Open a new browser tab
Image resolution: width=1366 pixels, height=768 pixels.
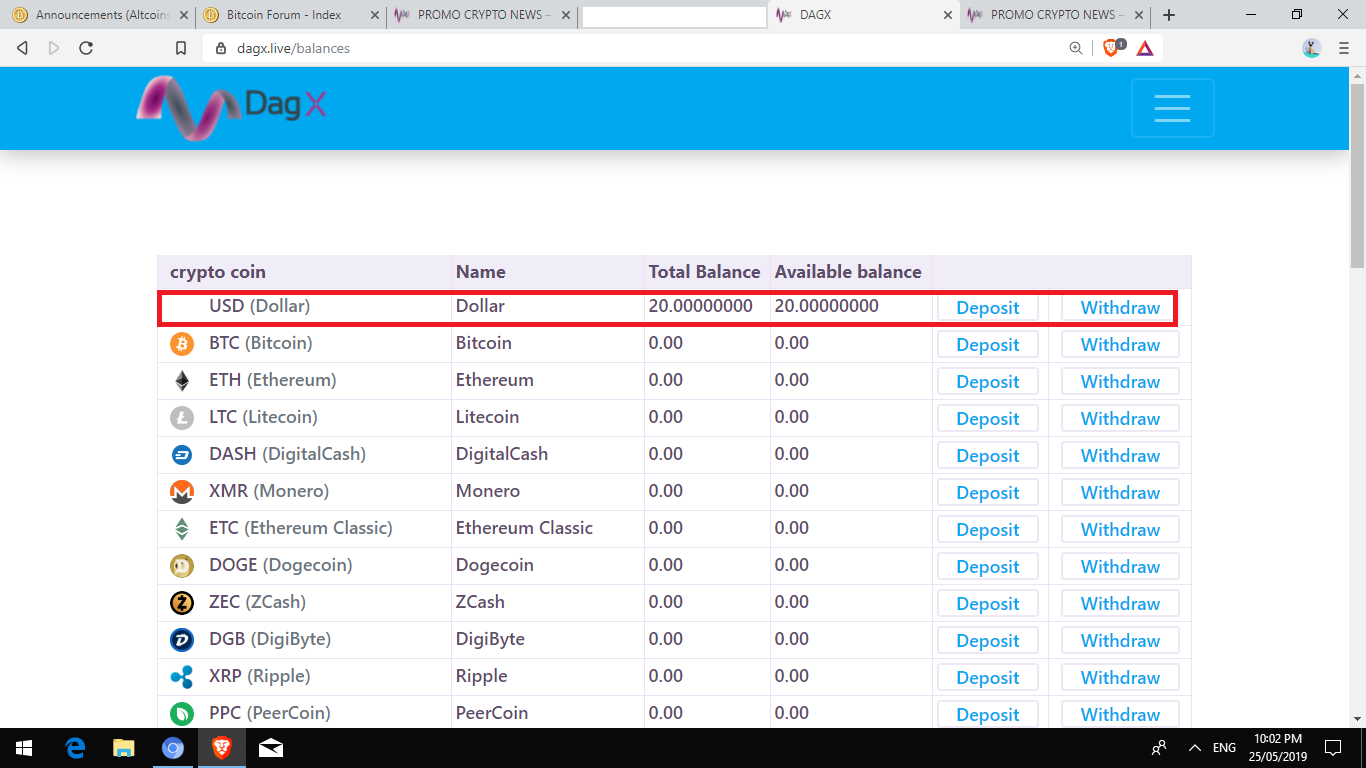[1169, 15]
